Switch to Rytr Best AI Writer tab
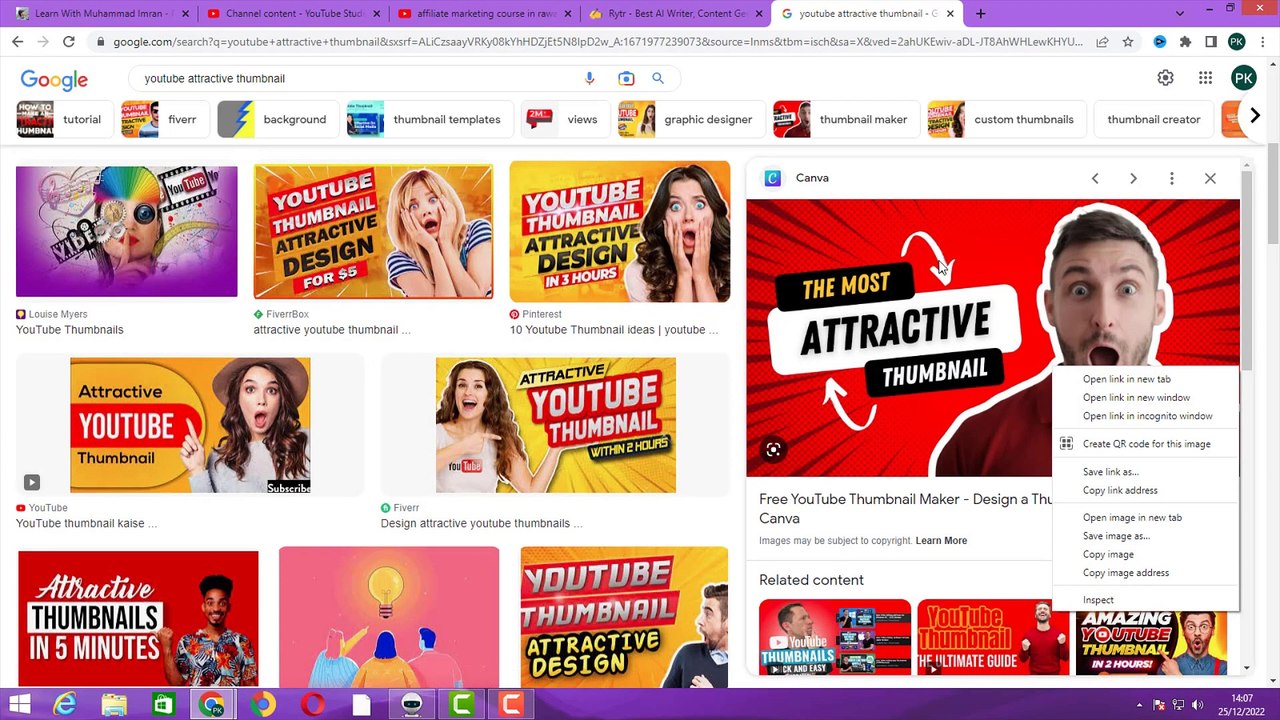The width and height of the screenshot is (1280, 720). tap(676, 13)
